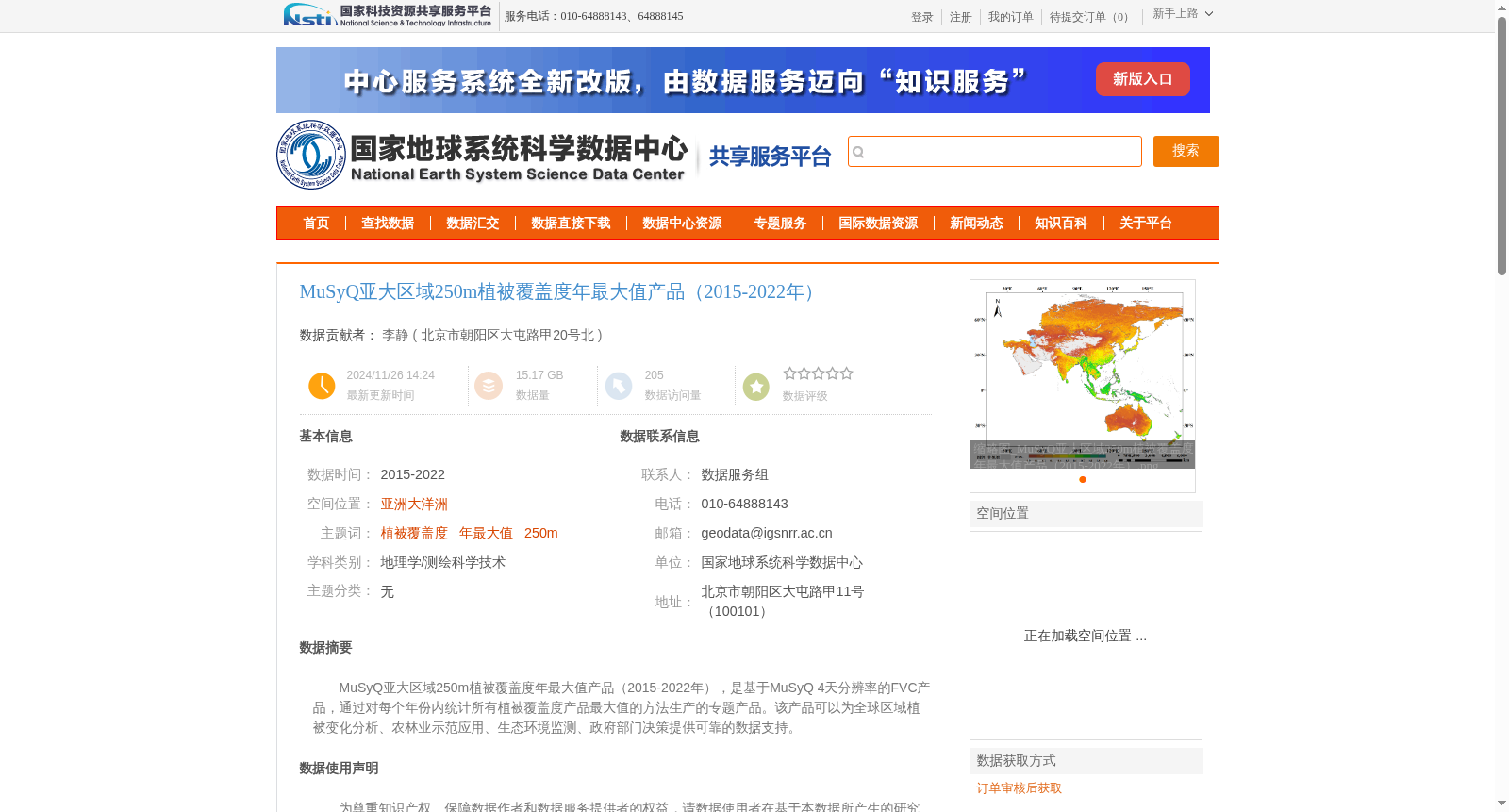Click the 国家地球系统科学数据中心 unit value

(782, 562)
